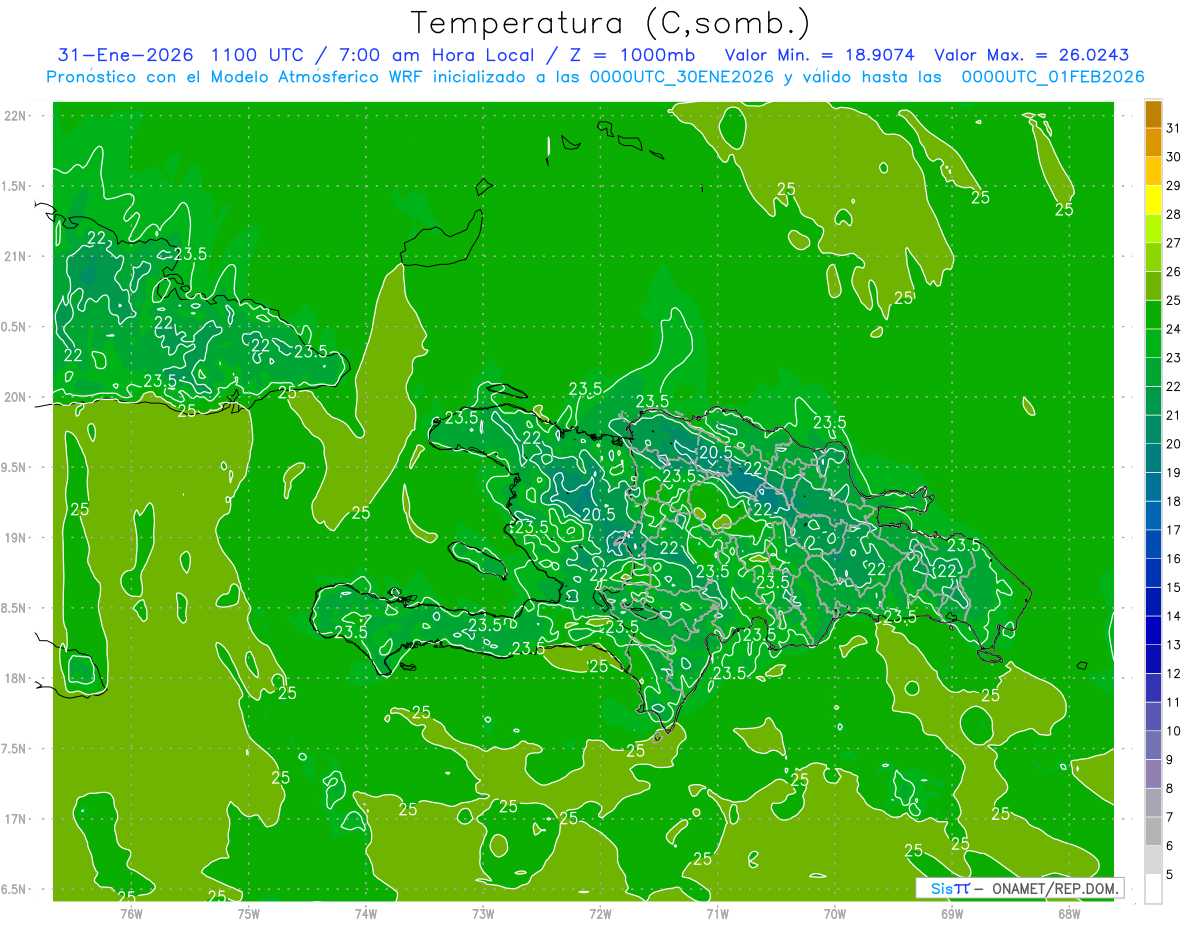This screenshot has height=927, width=1200.
Task: Click the '6.5N' latitude axis label
Action: [x=14, y=889]
